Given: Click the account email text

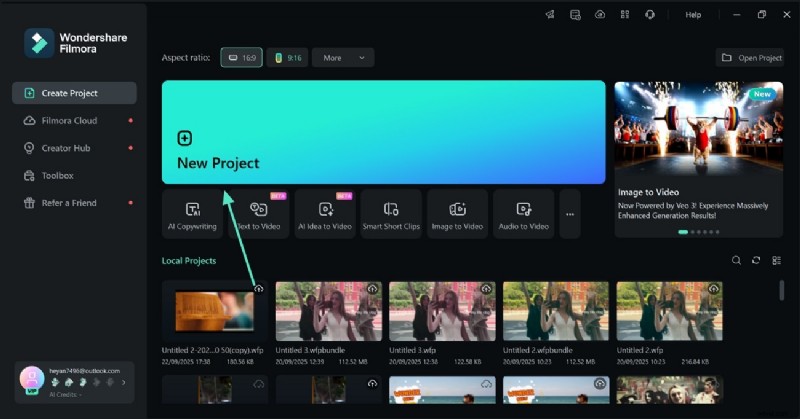Looking at the screenshot, I should pyautogui.click(x=85, y=371).
